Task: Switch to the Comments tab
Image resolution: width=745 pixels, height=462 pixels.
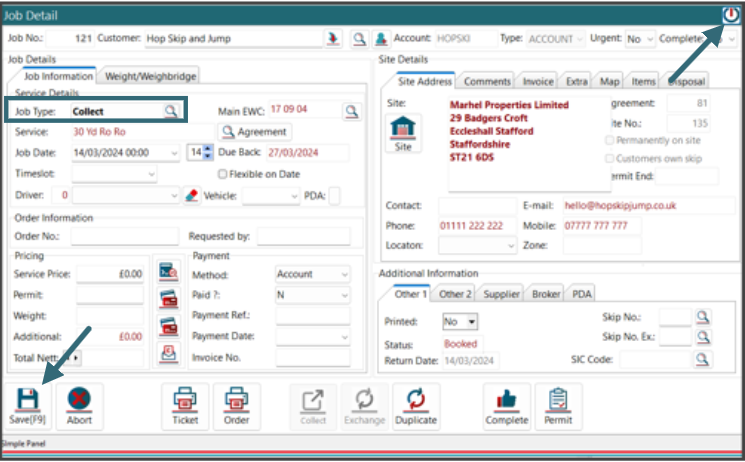Action: coord(487,81)
